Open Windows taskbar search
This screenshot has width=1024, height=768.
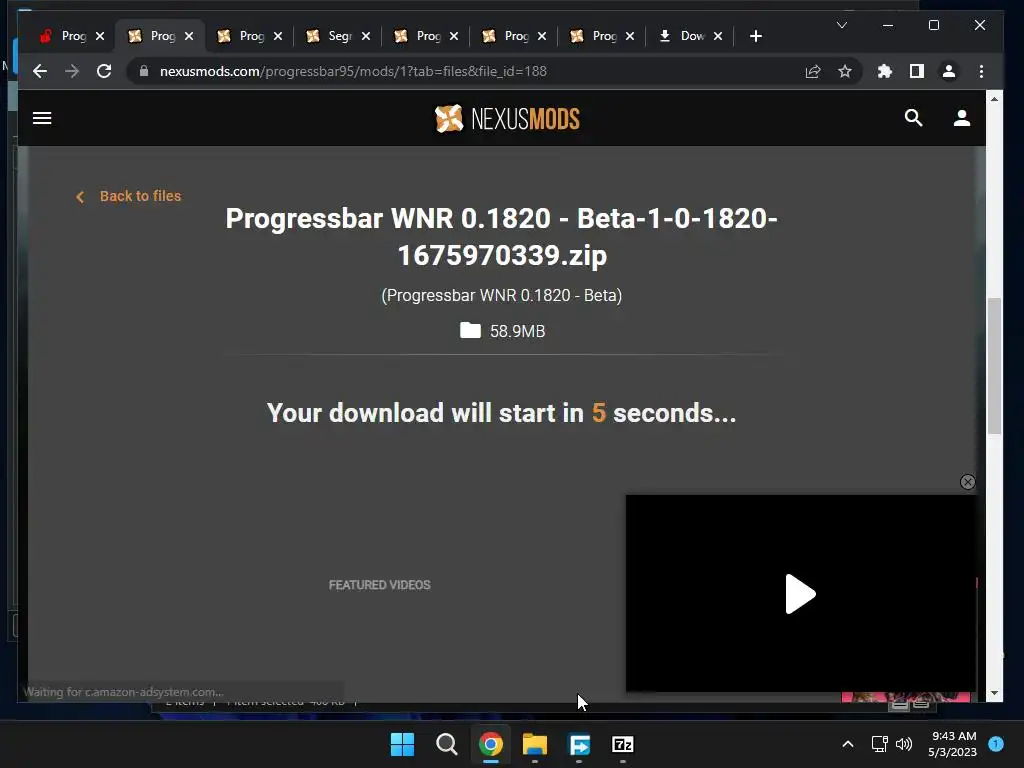pos(447,744)
